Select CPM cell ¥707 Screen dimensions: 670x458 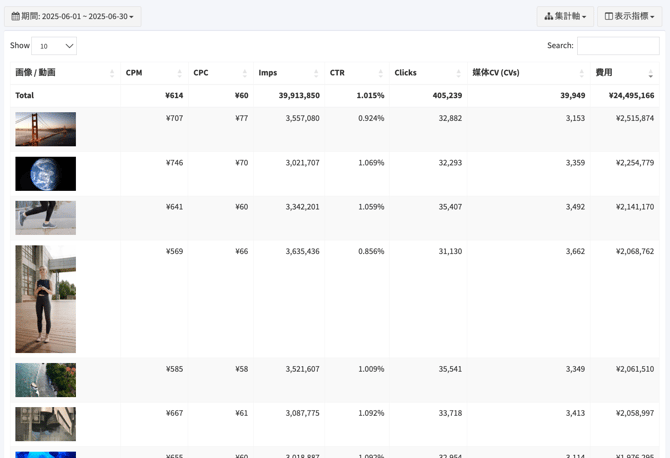tap(174, 118)
